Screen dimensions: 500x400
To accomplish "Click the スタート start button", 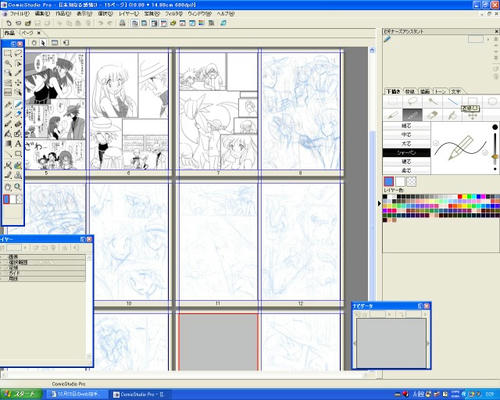I will (x=21, y=394).
